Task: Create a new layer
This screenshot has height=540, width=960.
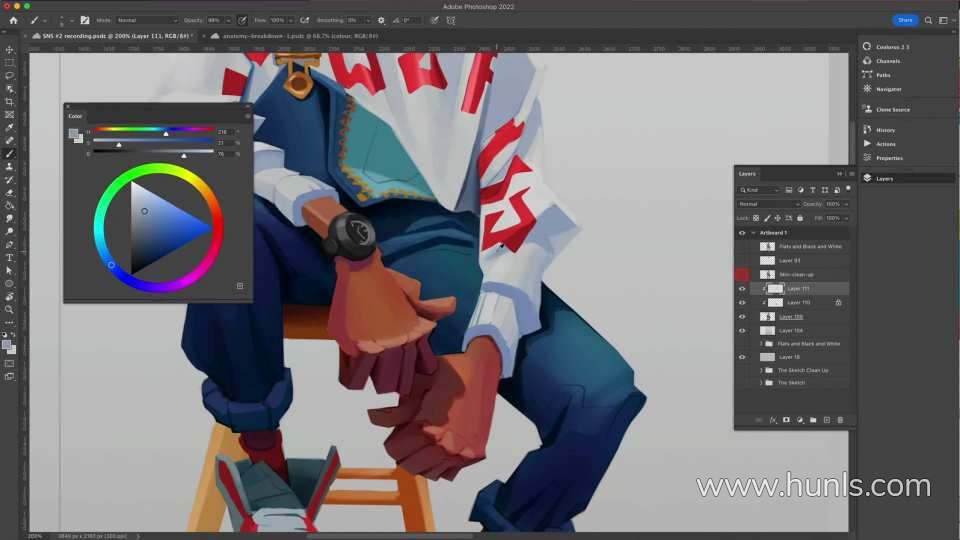Action: tap(827, 420)
